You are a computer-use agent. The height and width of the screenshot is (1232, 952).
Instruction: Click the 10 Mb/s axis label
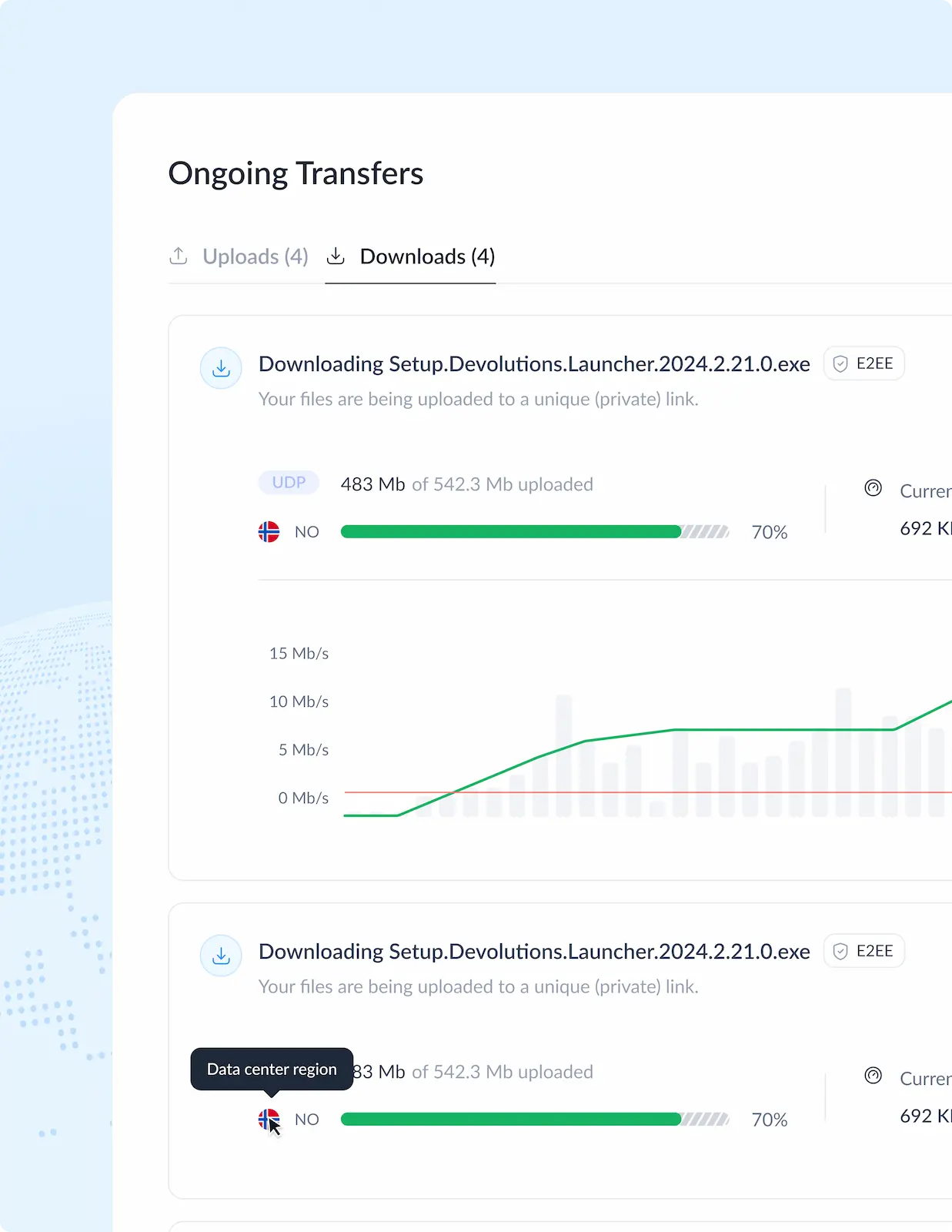pyautogui.click(x=299, y=701)
